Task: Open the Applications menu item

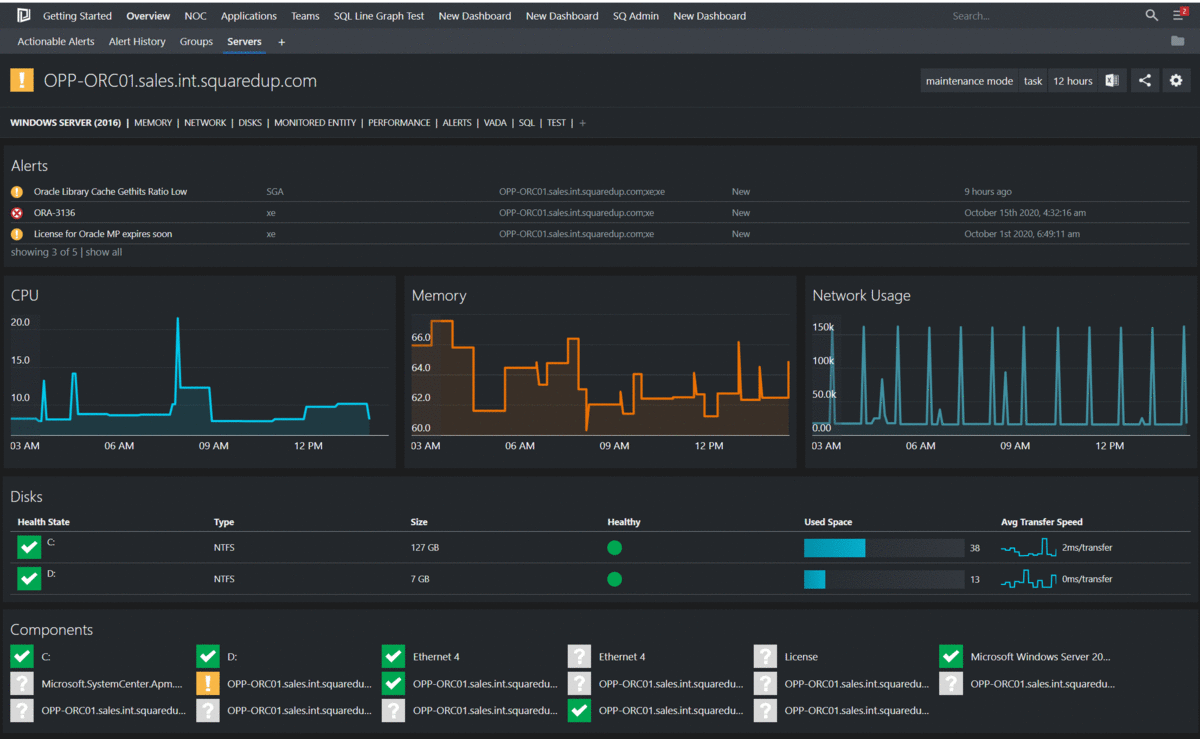Action: pos(249,16)
